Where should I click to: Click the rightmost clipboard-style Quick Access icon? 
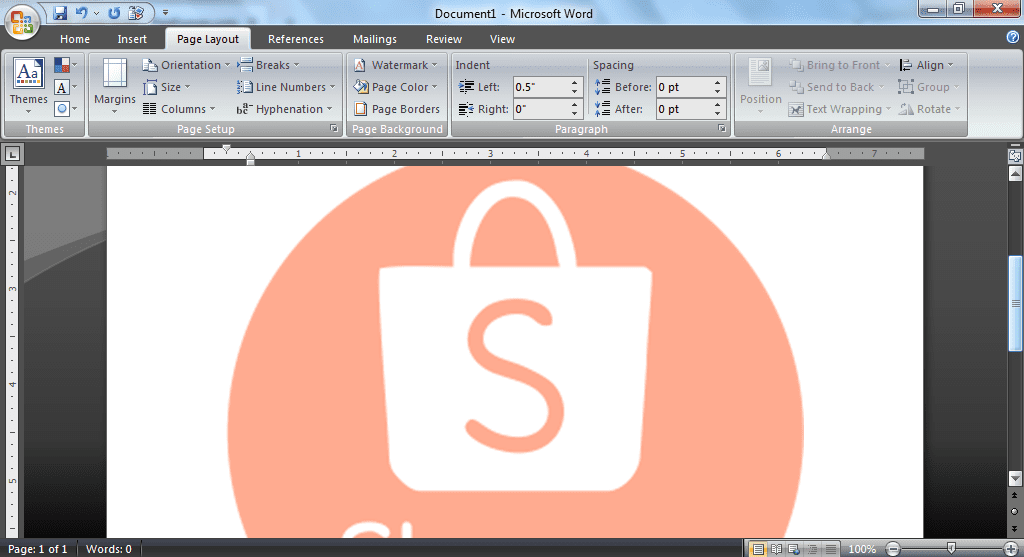(136, 12)
